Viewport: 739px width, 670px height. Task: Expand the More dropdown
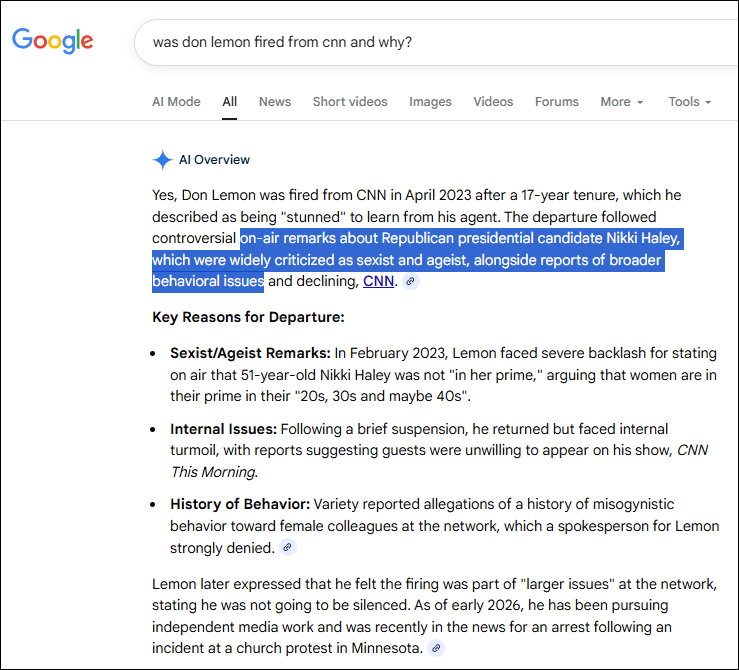(x=621, y=102)
